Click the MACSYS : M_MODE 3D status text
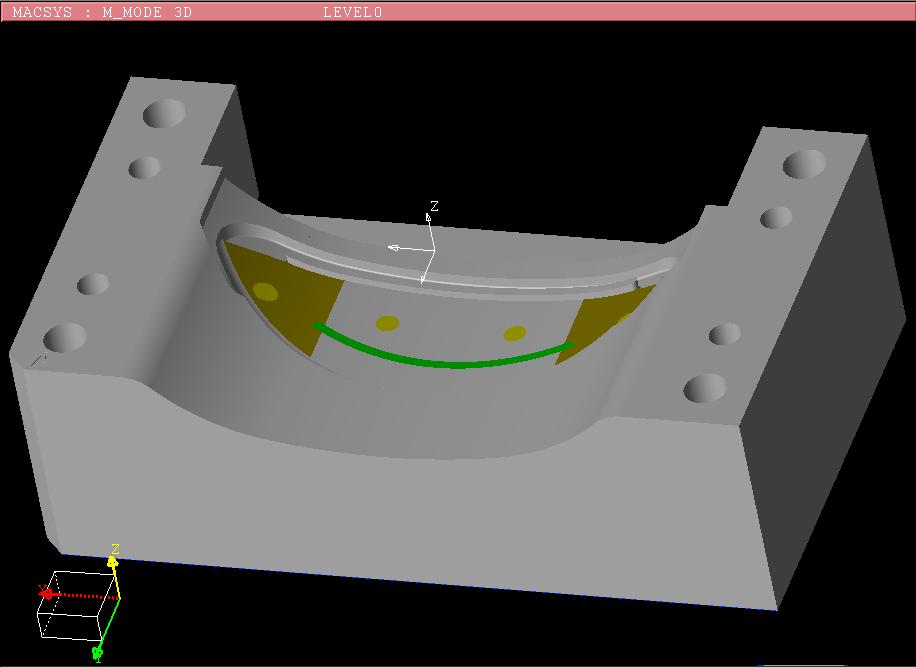916x667 pixels. pyautogui.click(x=102, y=12)
